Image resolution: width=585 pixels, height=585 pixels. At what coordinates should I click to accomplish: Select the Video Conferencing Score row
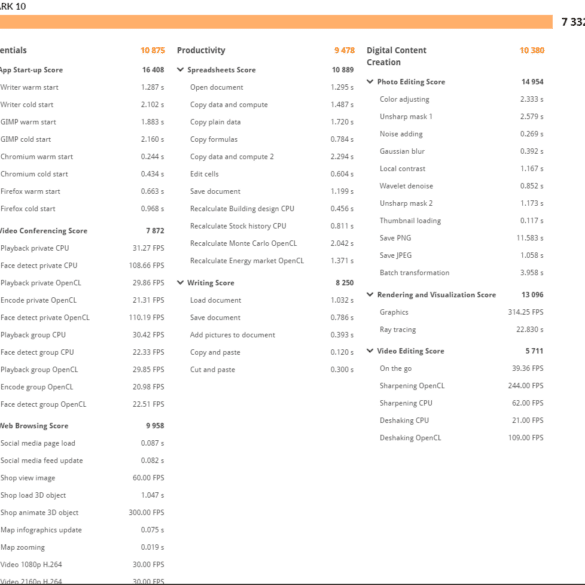[x=82, y=231]
